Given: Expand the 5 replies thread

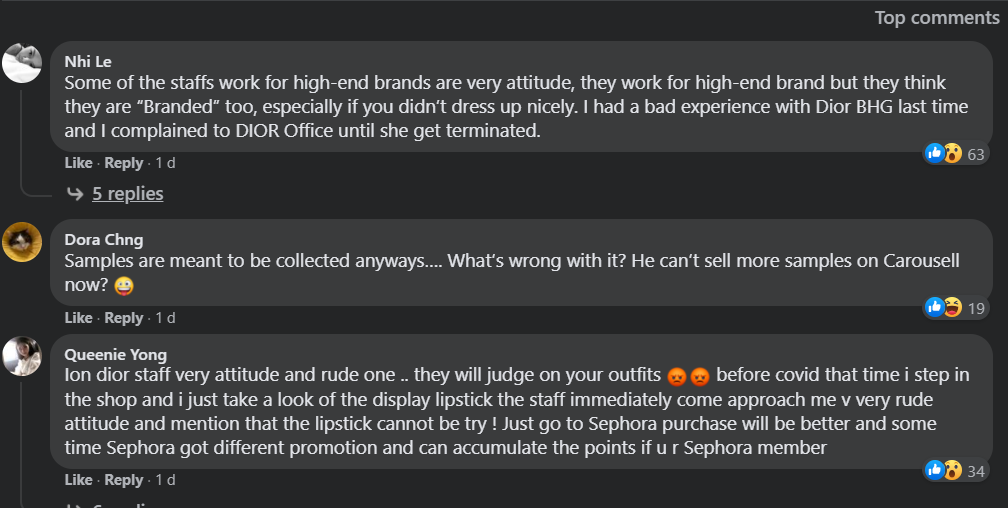Looking at the screenshot, I should [x=127, y=194].
